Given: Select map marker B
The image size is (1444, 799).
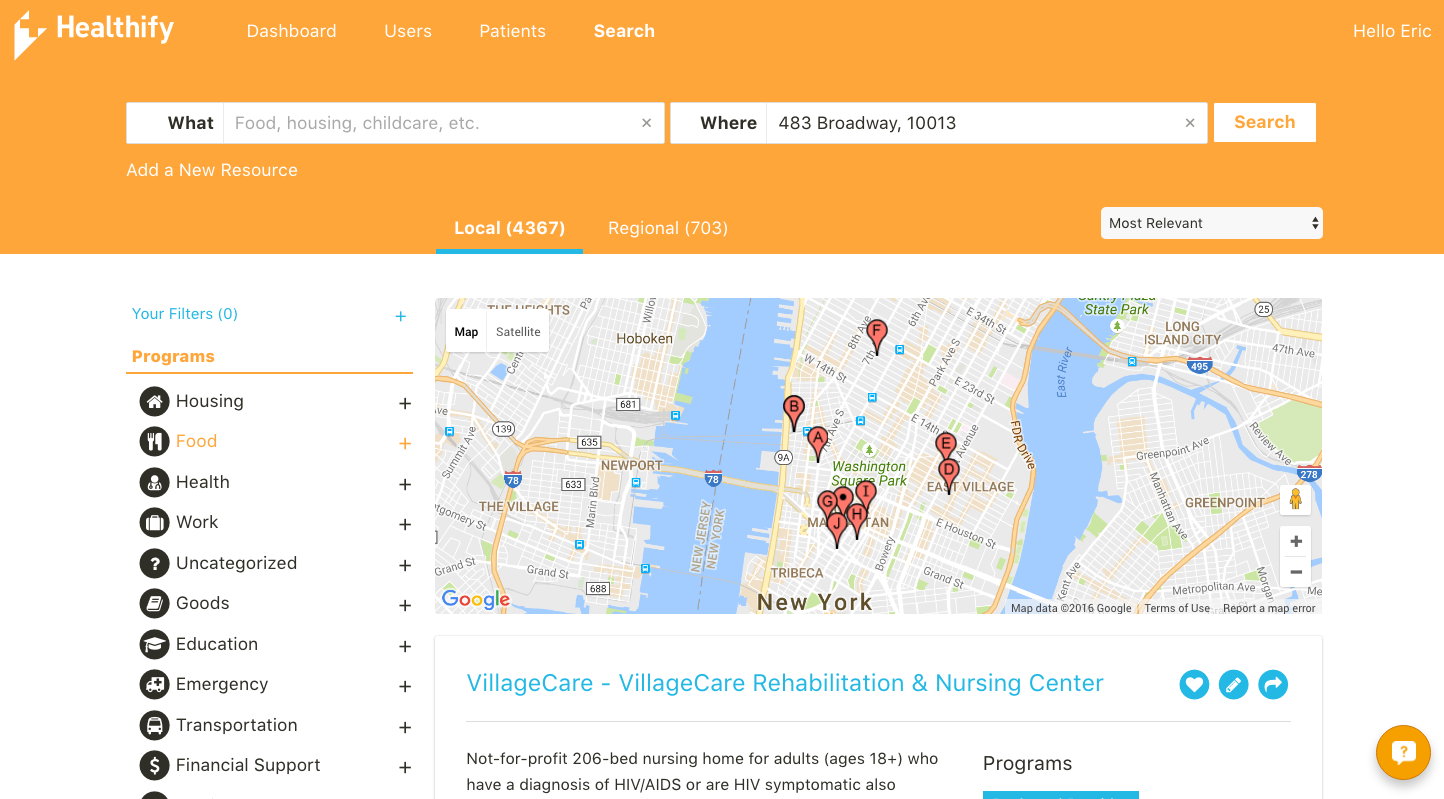Looking at the screenshot, I should click(793, 409).
